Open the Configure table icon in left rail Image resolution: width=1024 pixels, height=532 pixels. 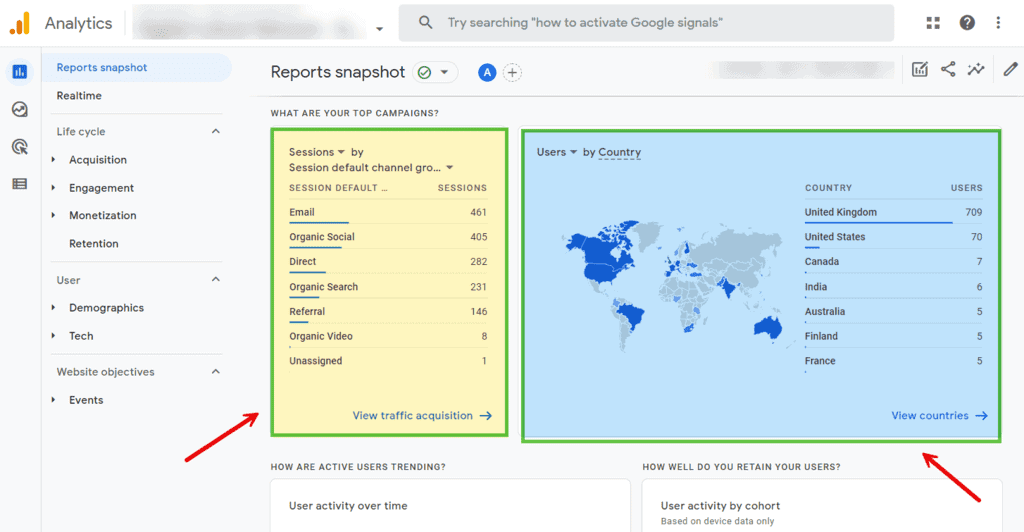(x=20, y=184)
